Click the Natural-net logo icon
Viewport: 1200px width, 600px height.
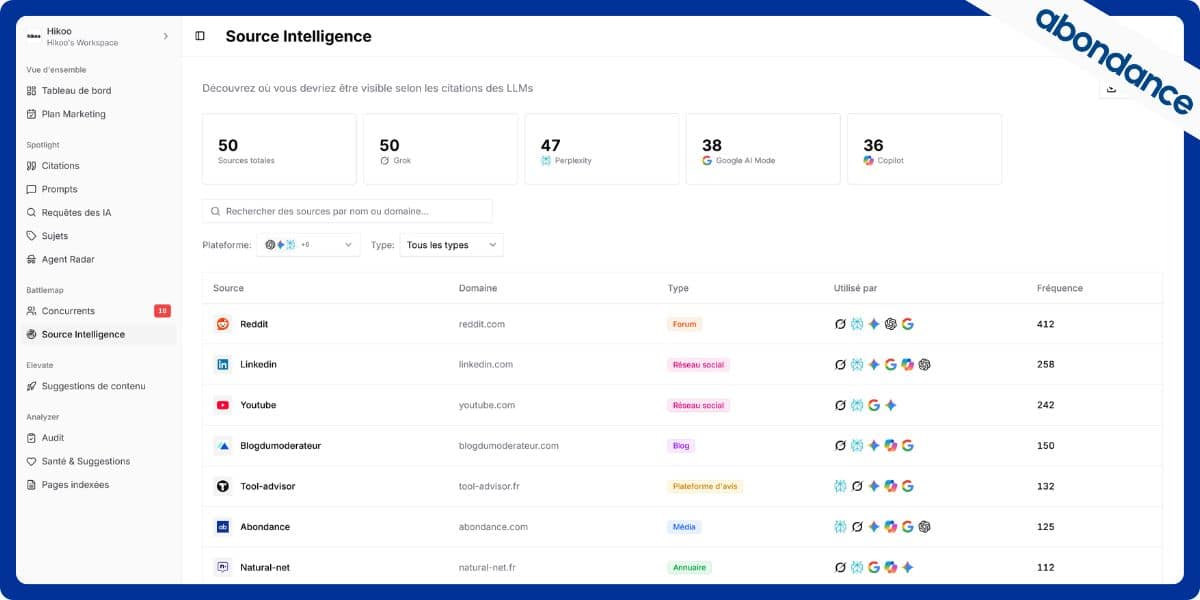[x=223, y=567]
